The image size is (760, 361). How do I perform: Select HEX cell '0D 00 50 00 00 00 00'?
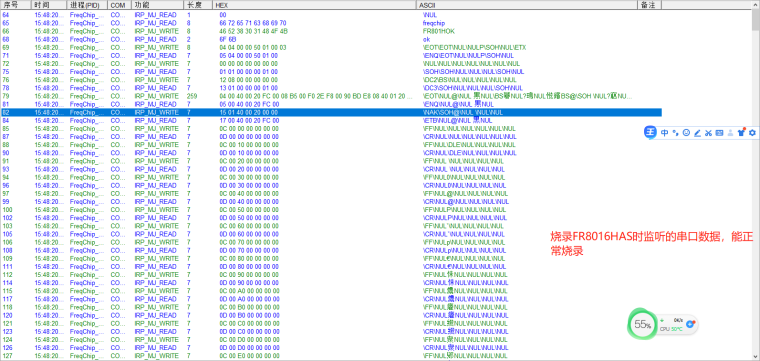tap(249, 218)
